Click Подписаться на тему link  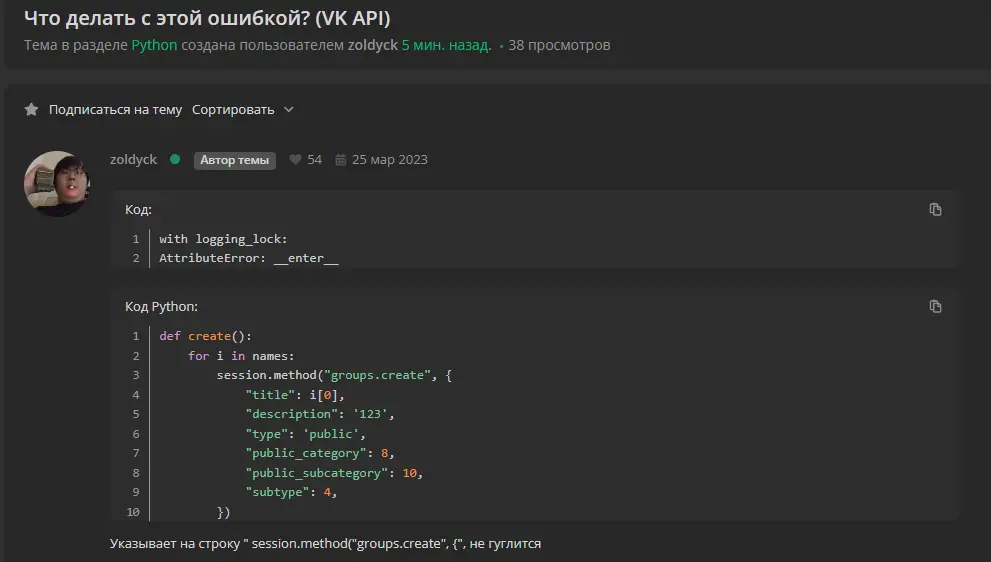115,109
